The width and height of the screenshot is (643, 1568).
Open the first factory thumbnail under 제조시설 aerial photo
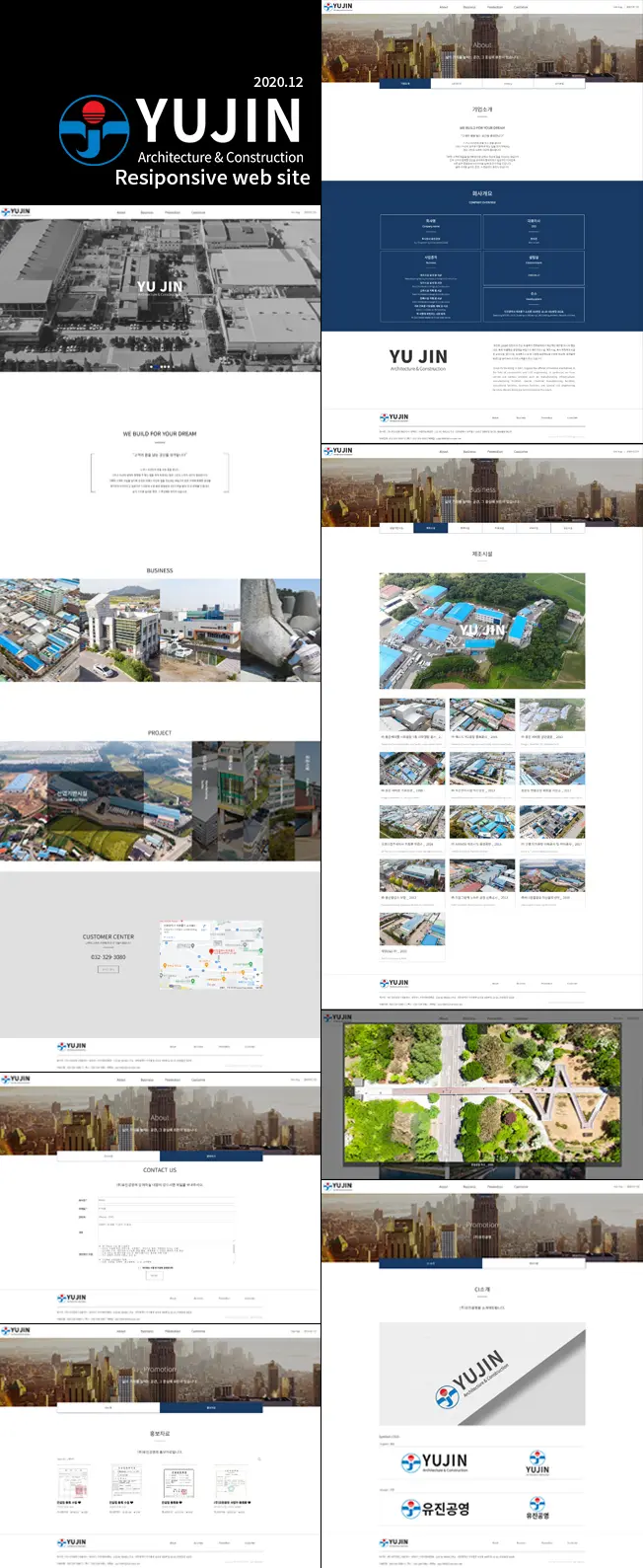point(412,714)
